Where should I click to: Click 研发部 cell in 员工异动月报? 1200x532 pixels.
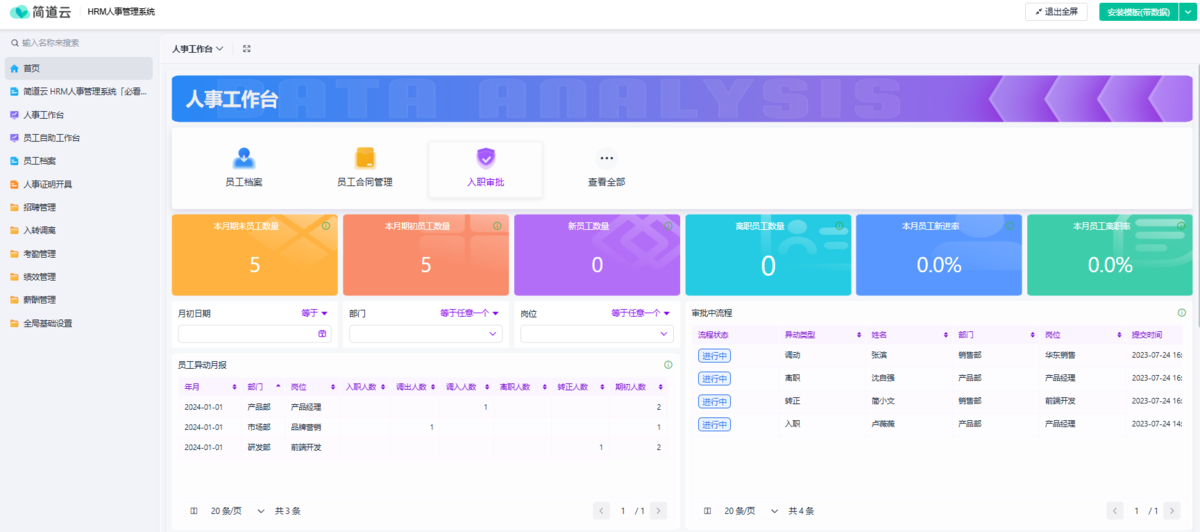tap(259, 447)
